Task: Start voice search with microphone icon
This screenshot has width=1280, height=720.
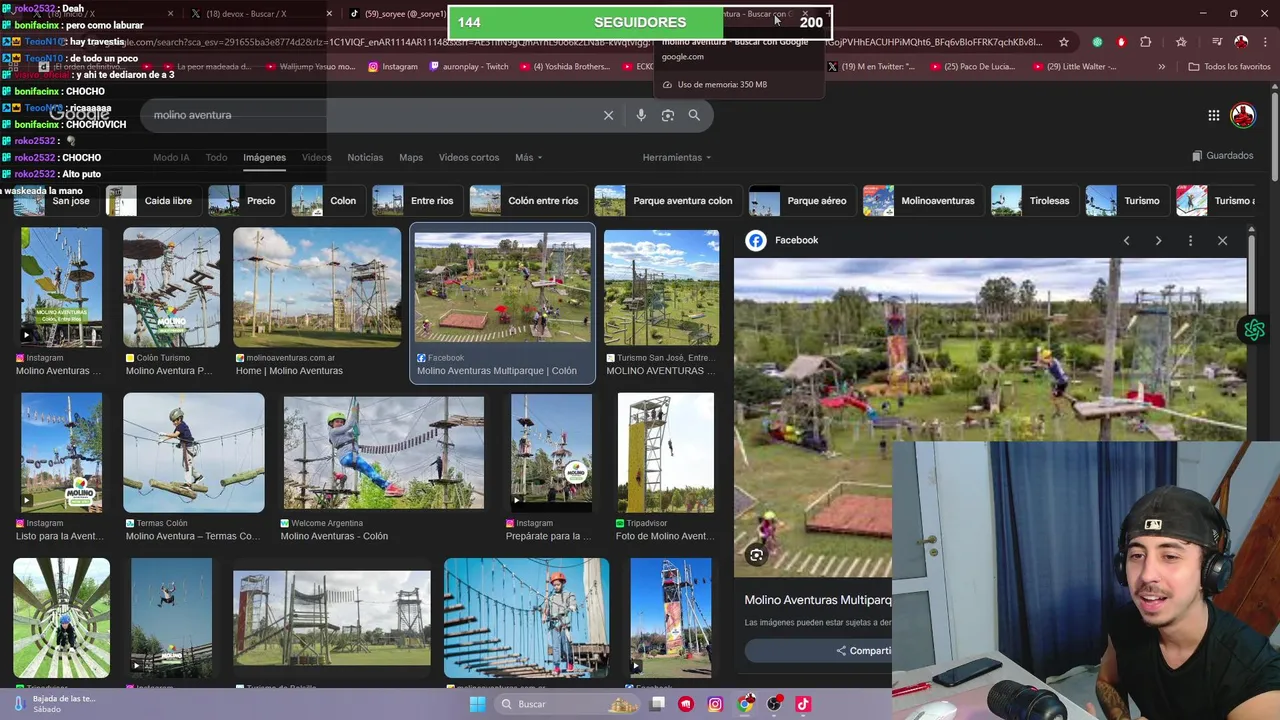Action: click(641, 115)
